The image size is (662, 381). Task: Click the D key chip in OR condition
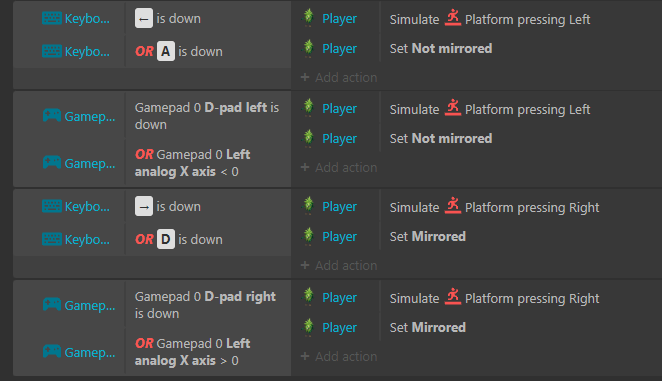(x=166, y=239)
